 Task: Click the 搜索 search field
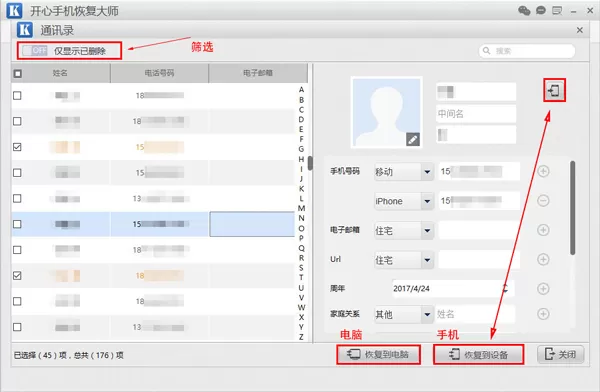[x=527, y=51]
